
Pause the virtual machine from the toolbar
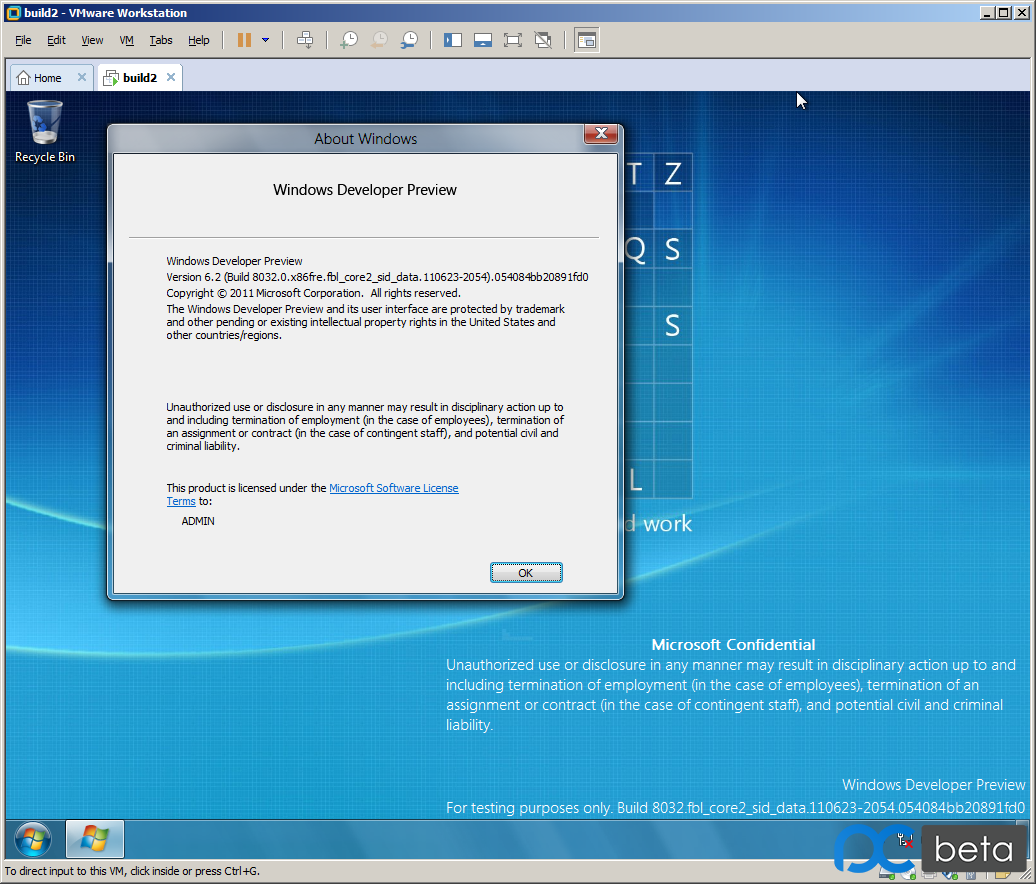click(x=244, y=40)
